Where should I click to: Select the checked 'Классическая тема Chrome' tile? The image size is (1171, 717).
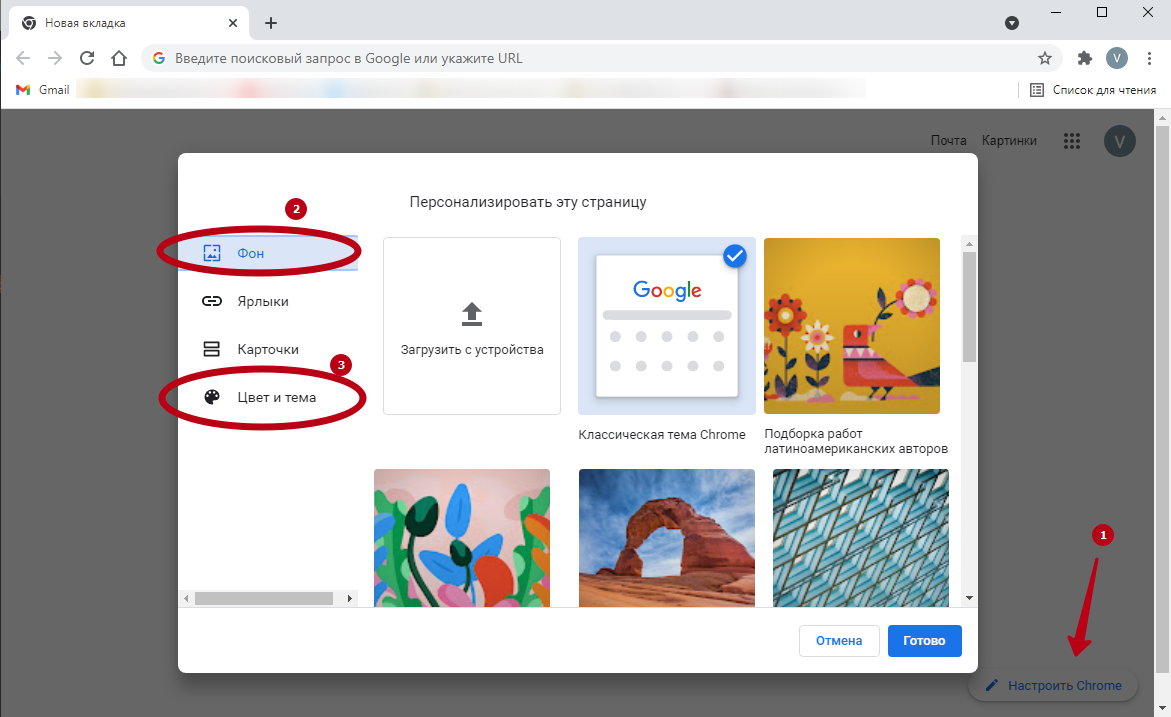pos(666,326)
